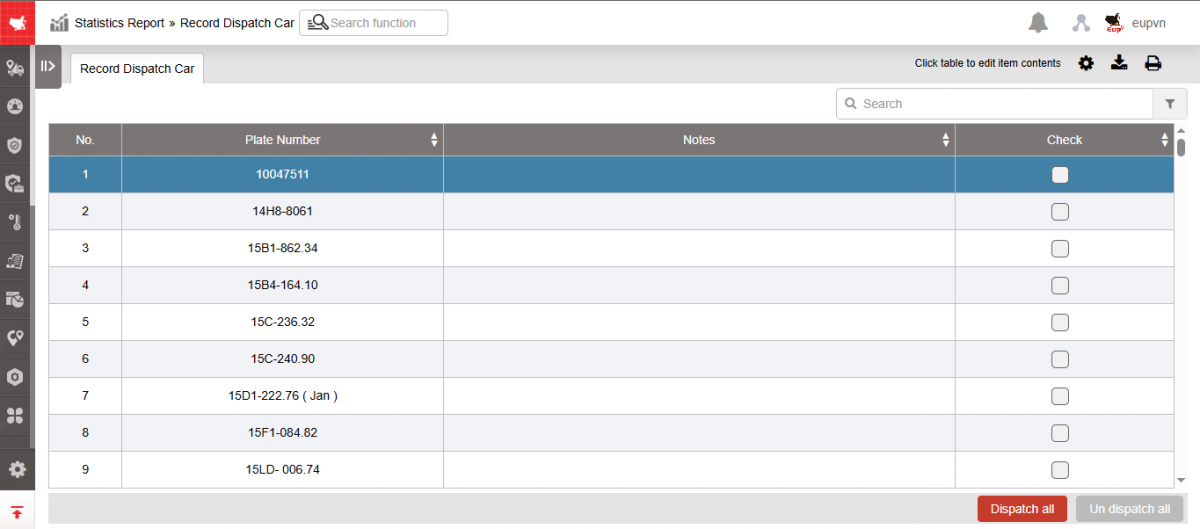Click the download/export icon

click(1120, 63)
